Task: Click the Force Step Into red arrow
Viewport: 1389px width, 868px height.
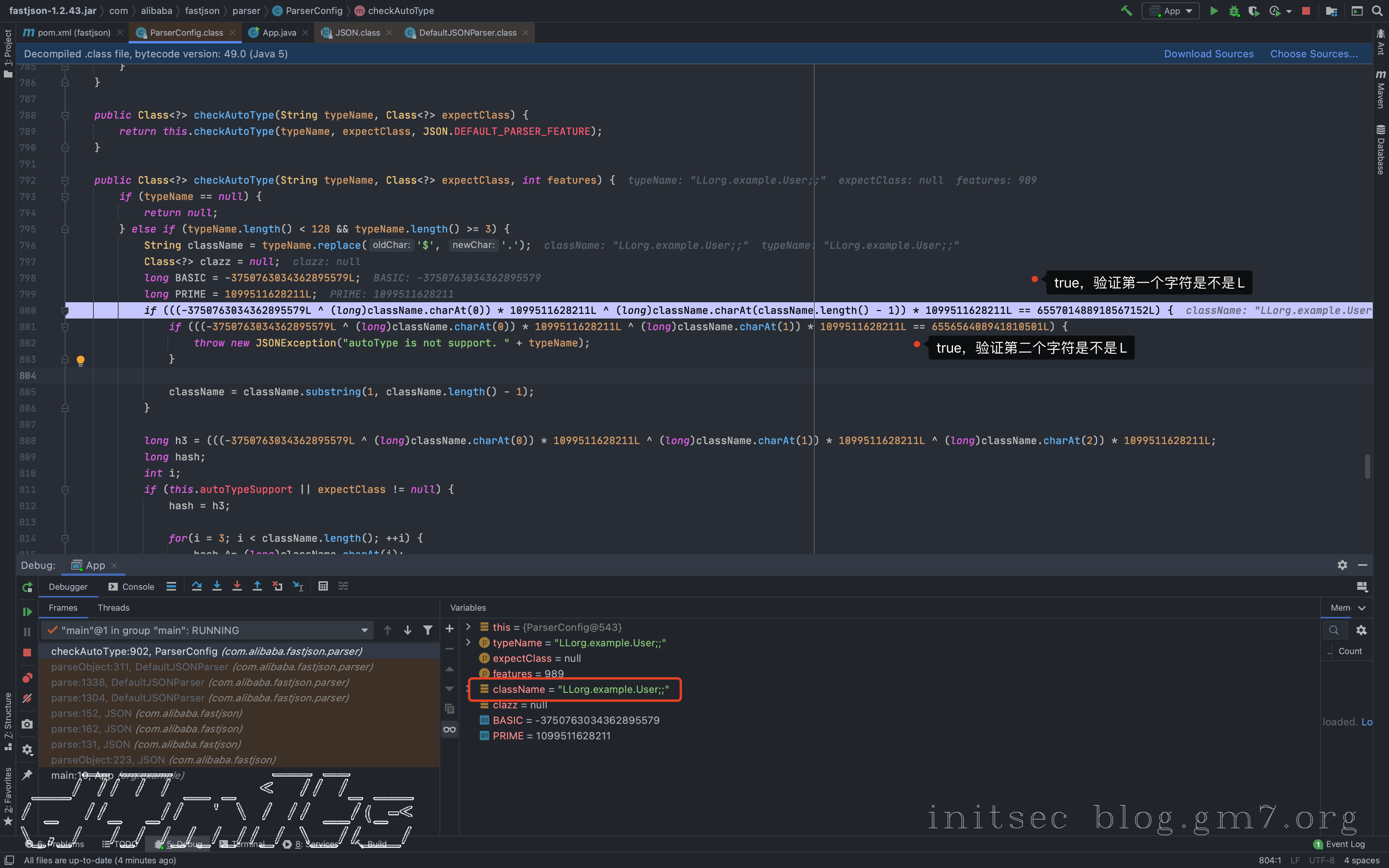Action: coord(237,586)
